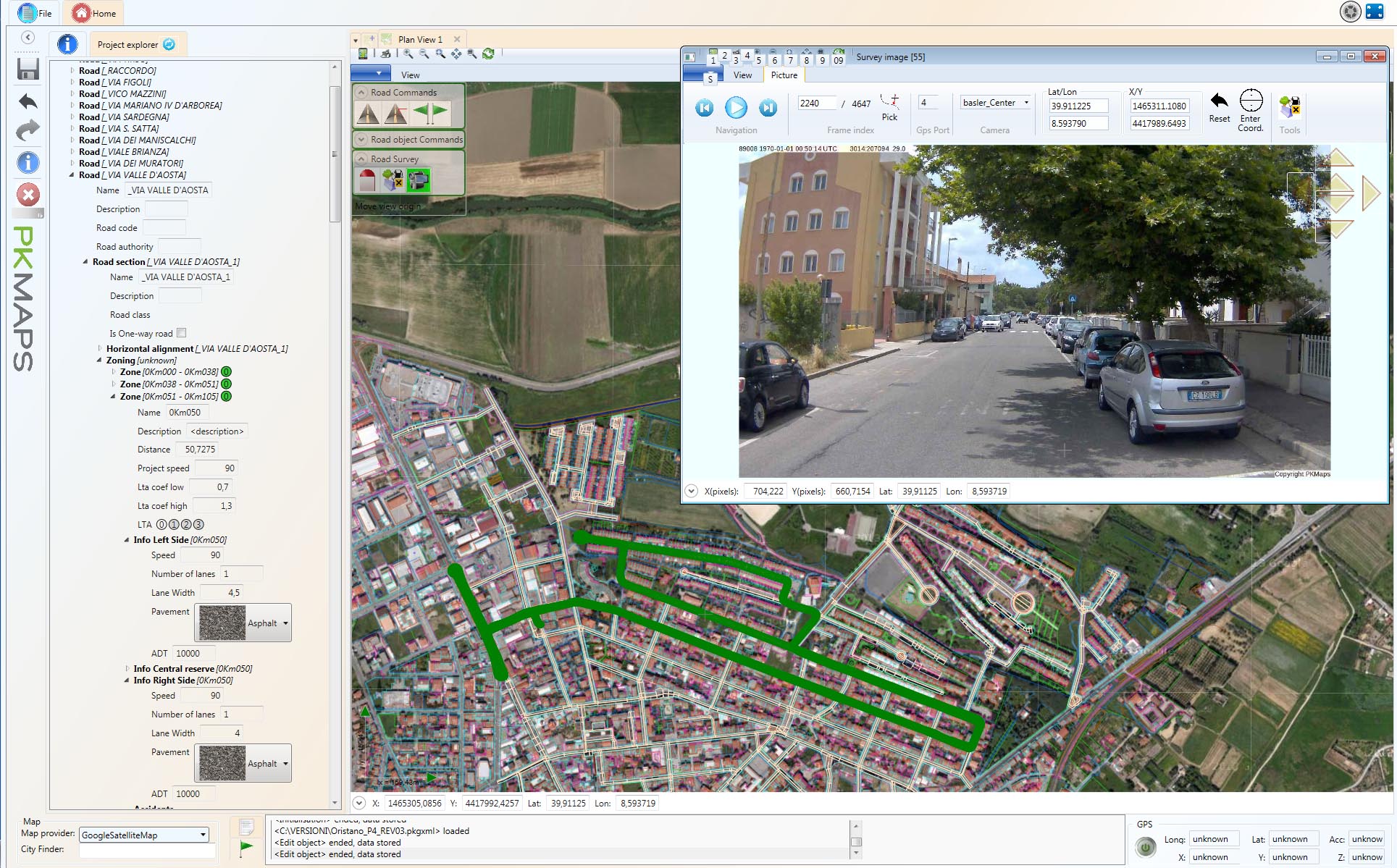Go to previous survey frame

(x=704, y=108)
